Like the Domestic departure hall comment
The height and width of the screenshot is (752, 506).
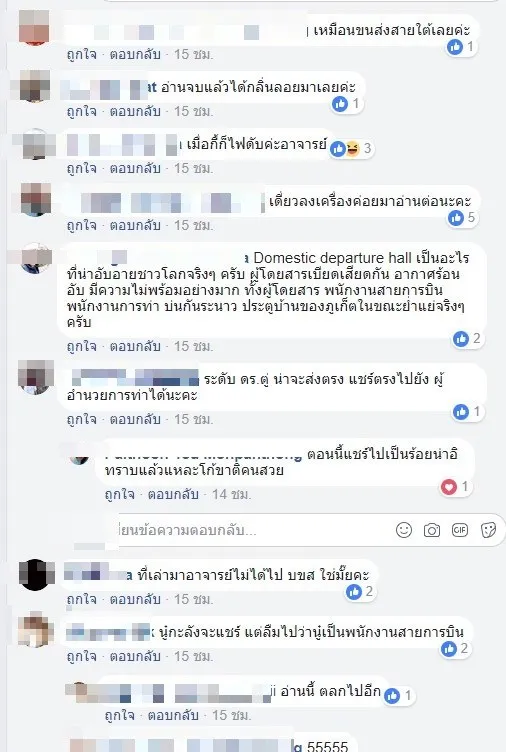(82, 346)
